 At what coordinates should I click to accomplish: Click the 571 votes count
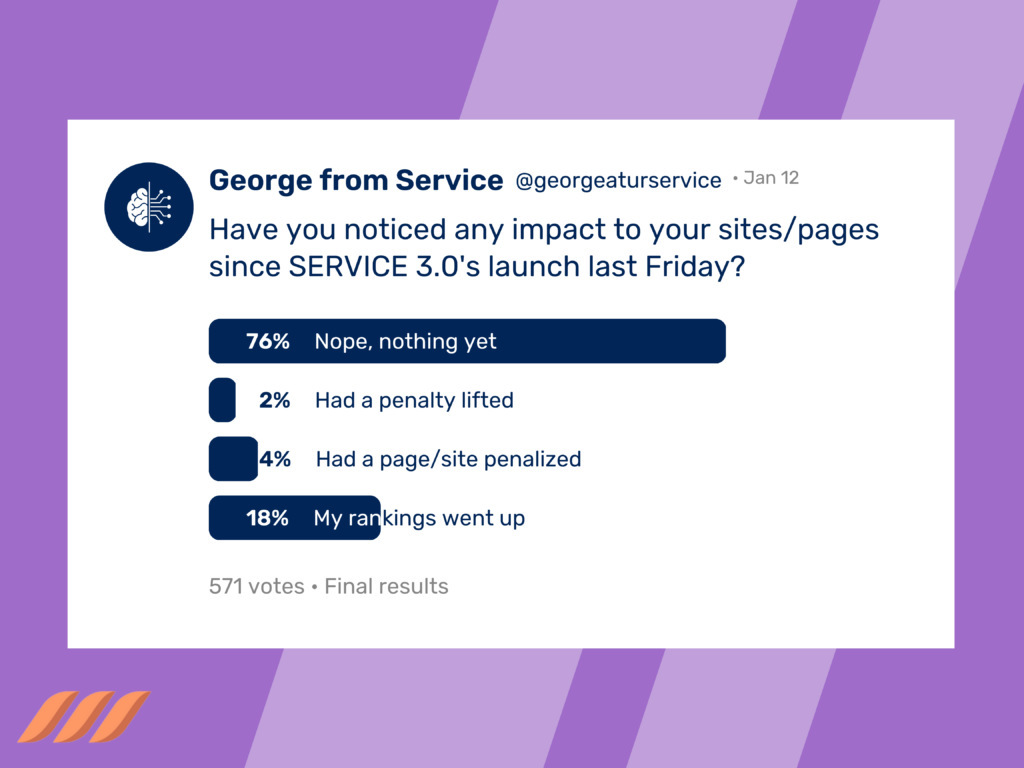[257, 586]
